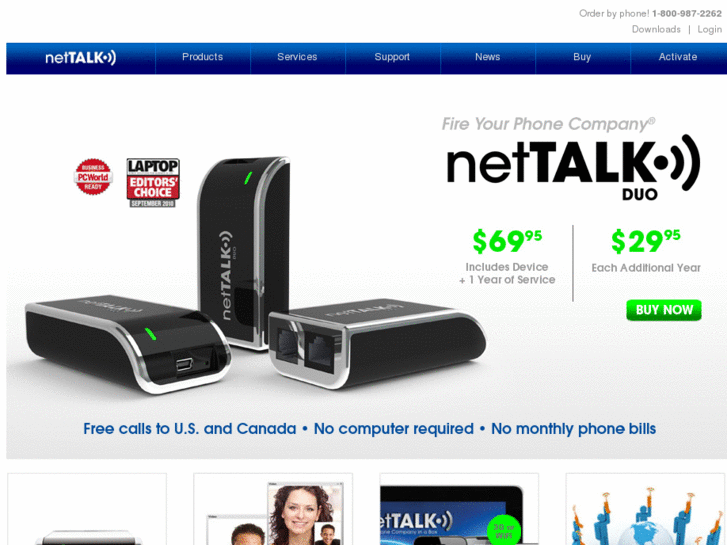The height and width of the screenshot is (545, 727).
Task: Click the Laptop Editors' Choice badge
Action: pyautogui.click(x=153, y=183)
